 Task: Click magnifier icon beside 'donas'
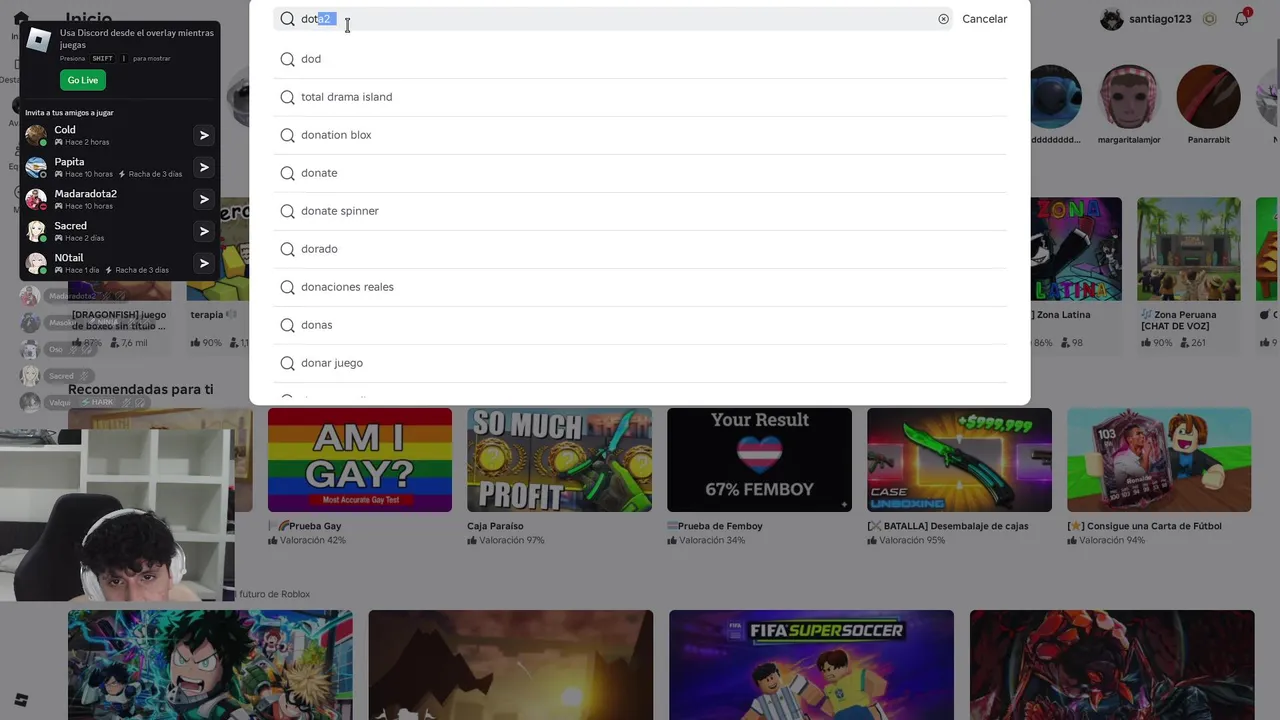tap(287, 325)
